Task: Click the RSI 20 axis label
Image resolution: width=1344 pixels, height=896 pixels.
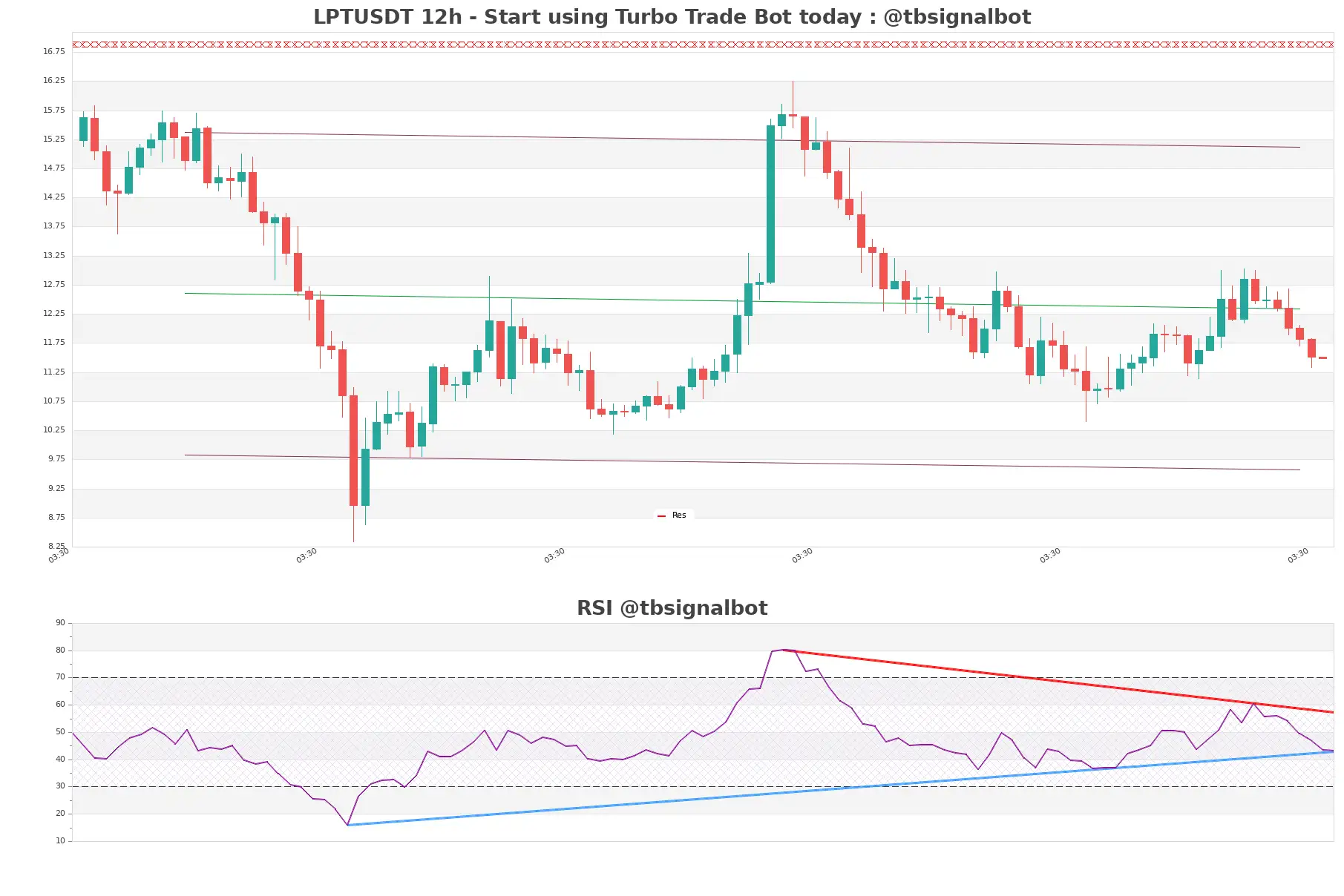Action: pos(60,813)
